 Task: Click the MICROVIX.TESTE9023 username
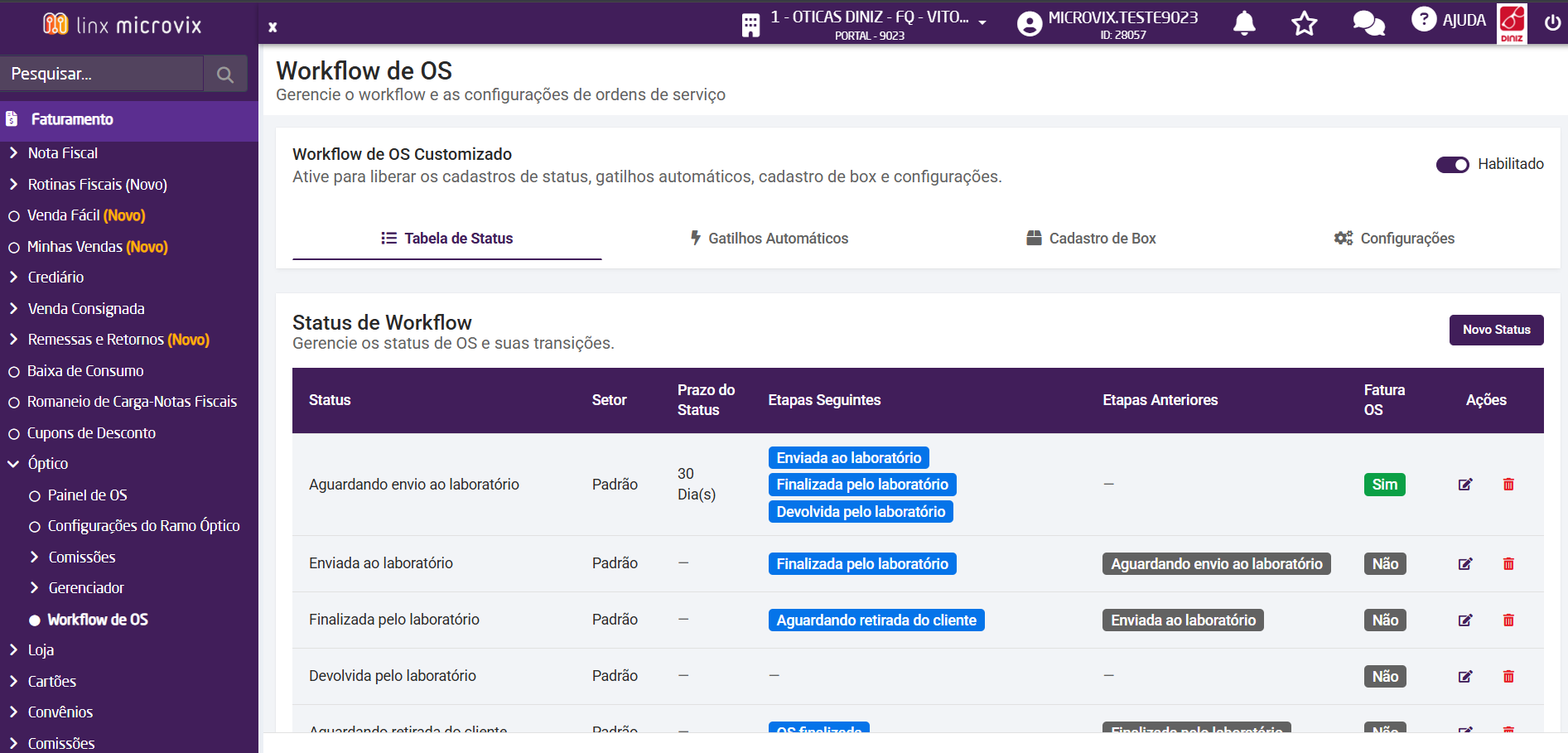pos(1122,17)
